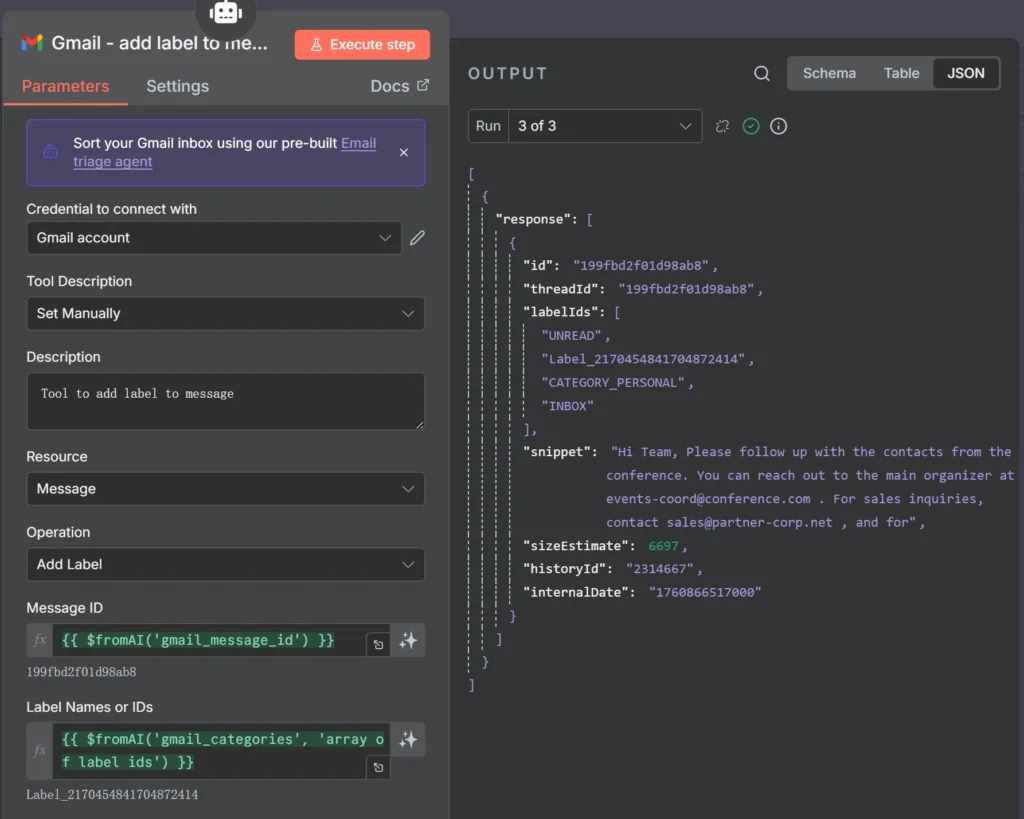Open expression editor for the Message ID field
1024x819 pixels.
(378, 645)
